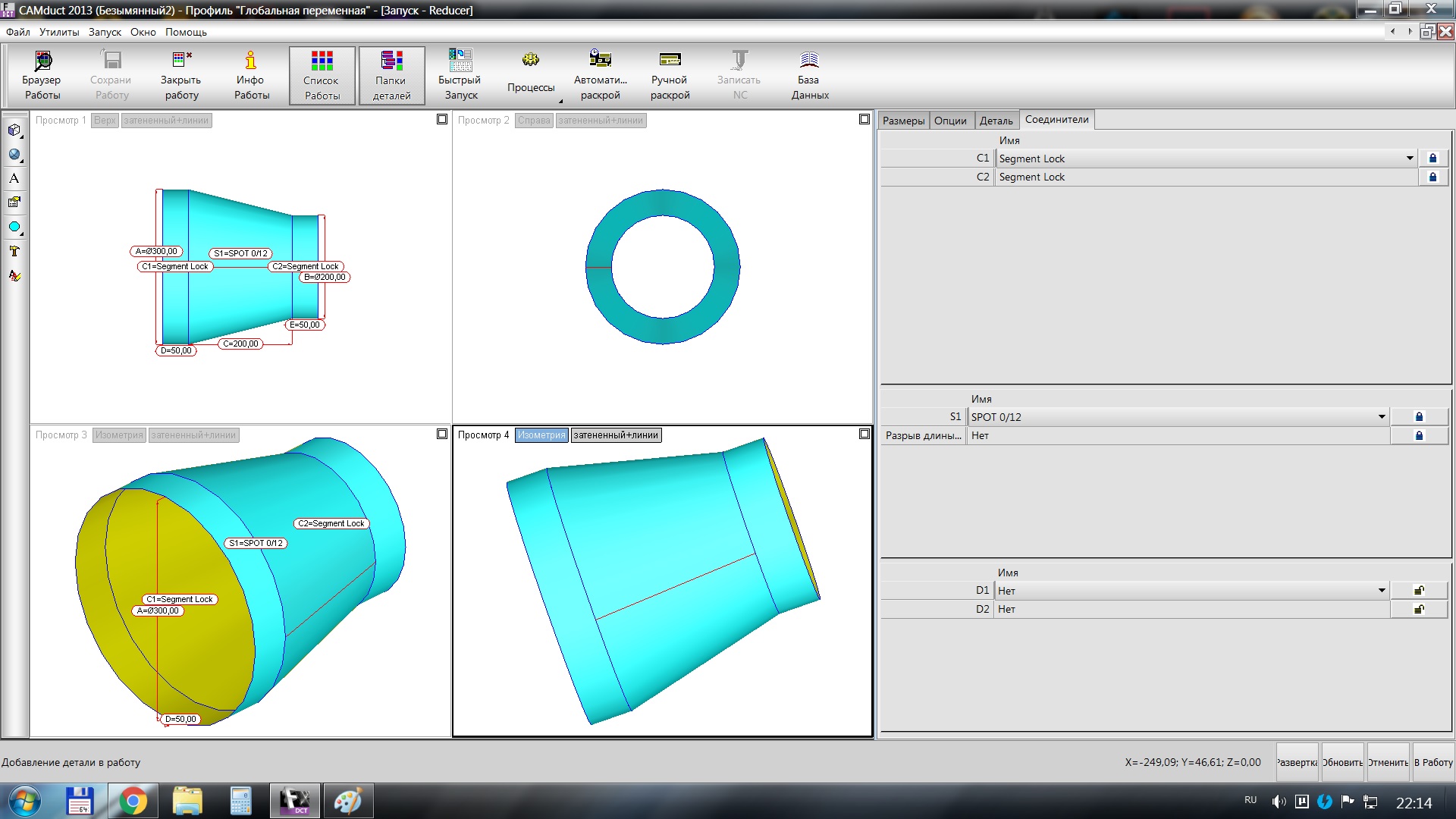Select the 3D view cube tool
Image resolution: width=1456 pixels, height=819 pixels.
pos(14,130)
